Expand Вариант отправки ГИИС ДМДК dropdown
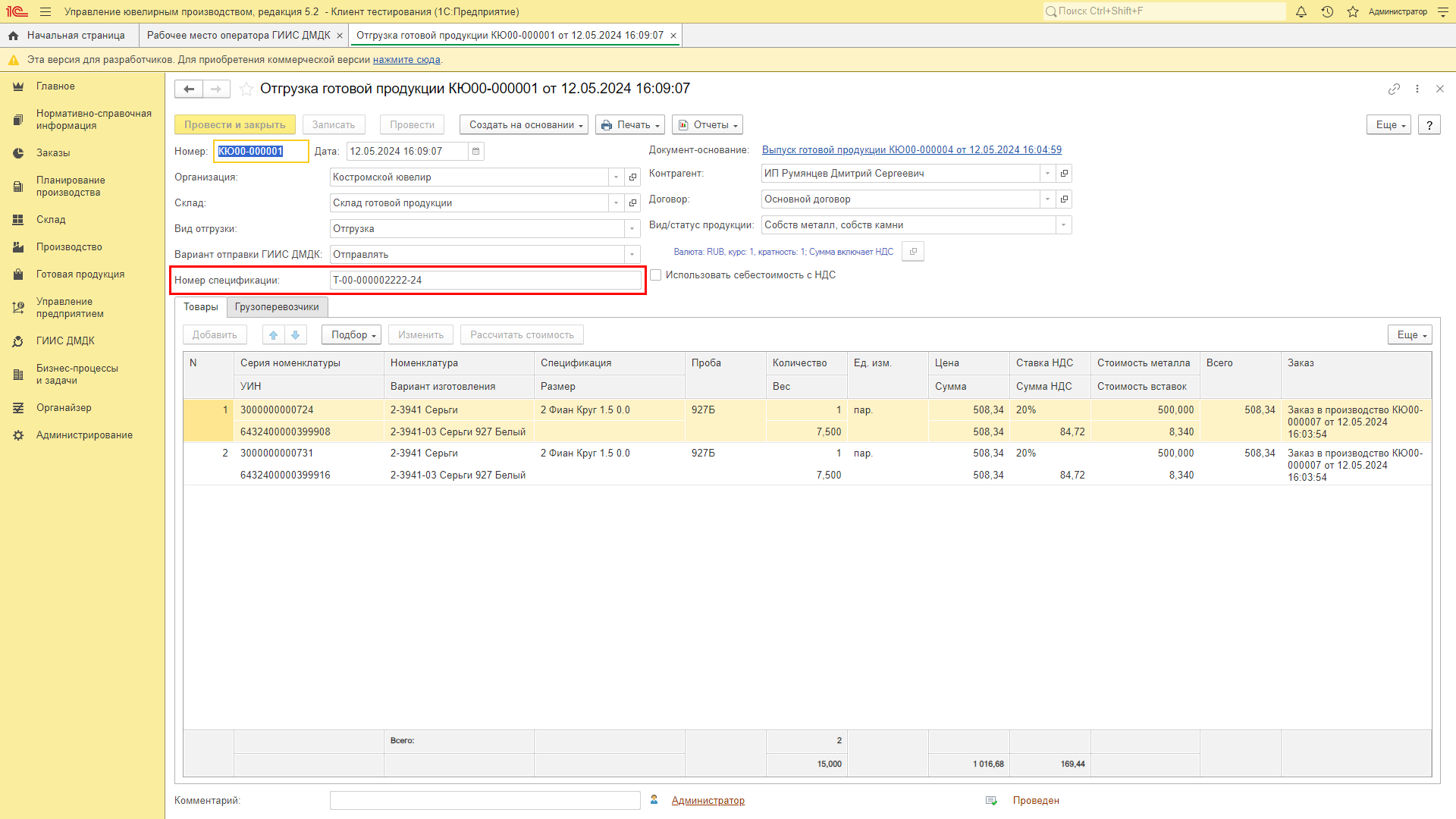 [632, 254]
